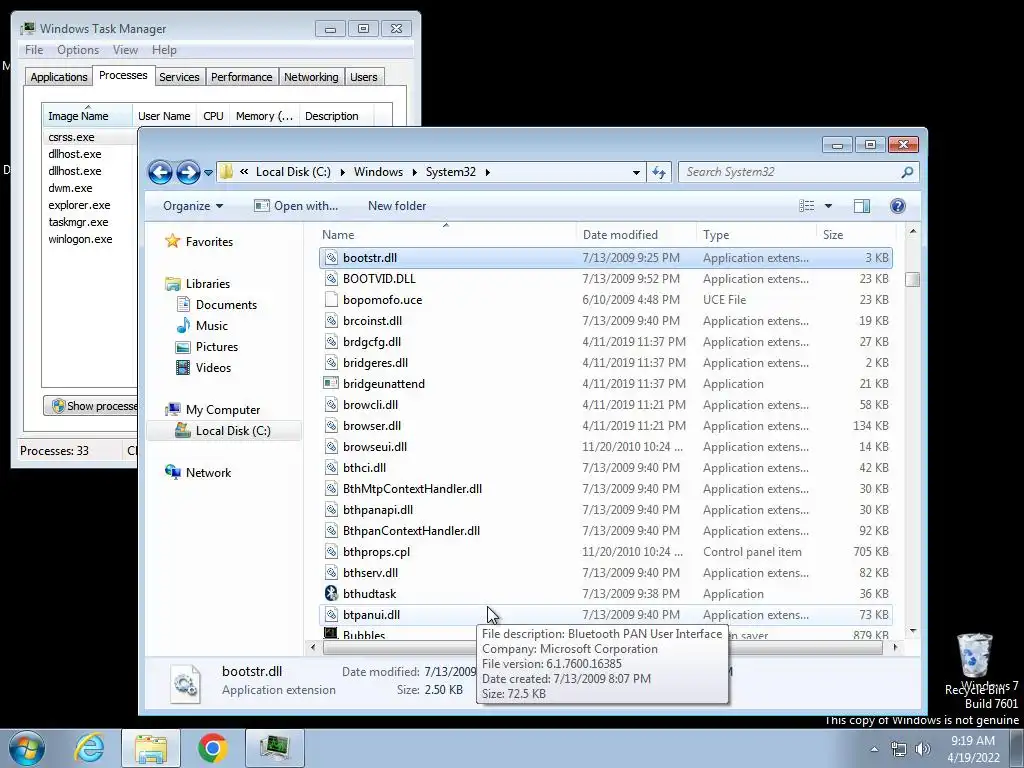Go forward with the Explorer forward arrow
Screen dimensions: 1024x768
(188, 172)
